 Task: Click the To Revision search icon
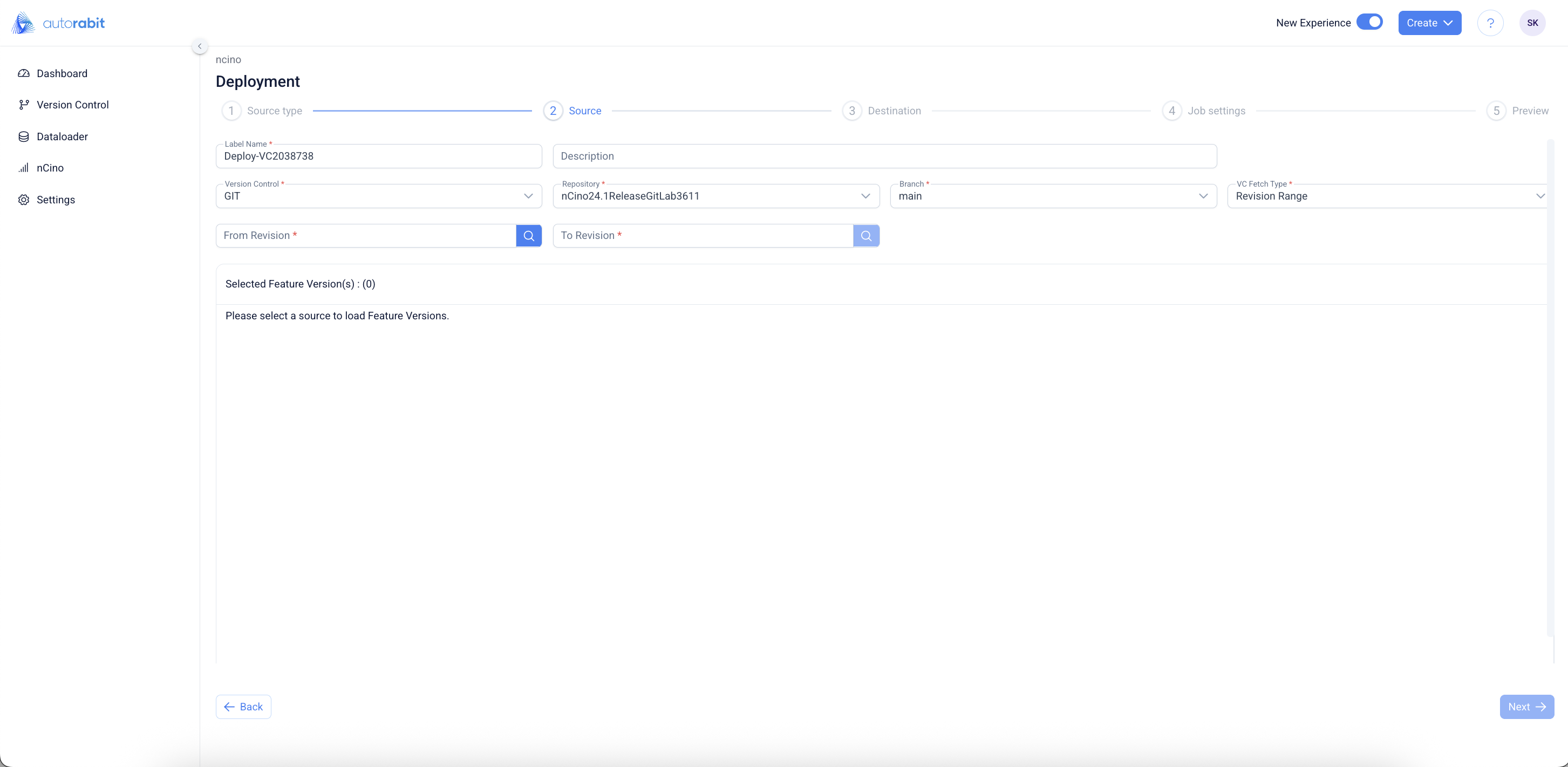tap(865, 236)
